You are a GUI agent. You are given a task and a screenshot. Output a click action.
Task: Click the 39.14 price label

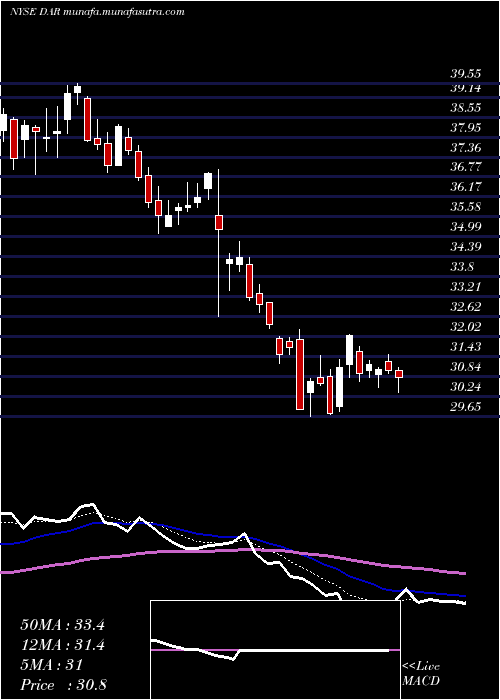point(465,88)
